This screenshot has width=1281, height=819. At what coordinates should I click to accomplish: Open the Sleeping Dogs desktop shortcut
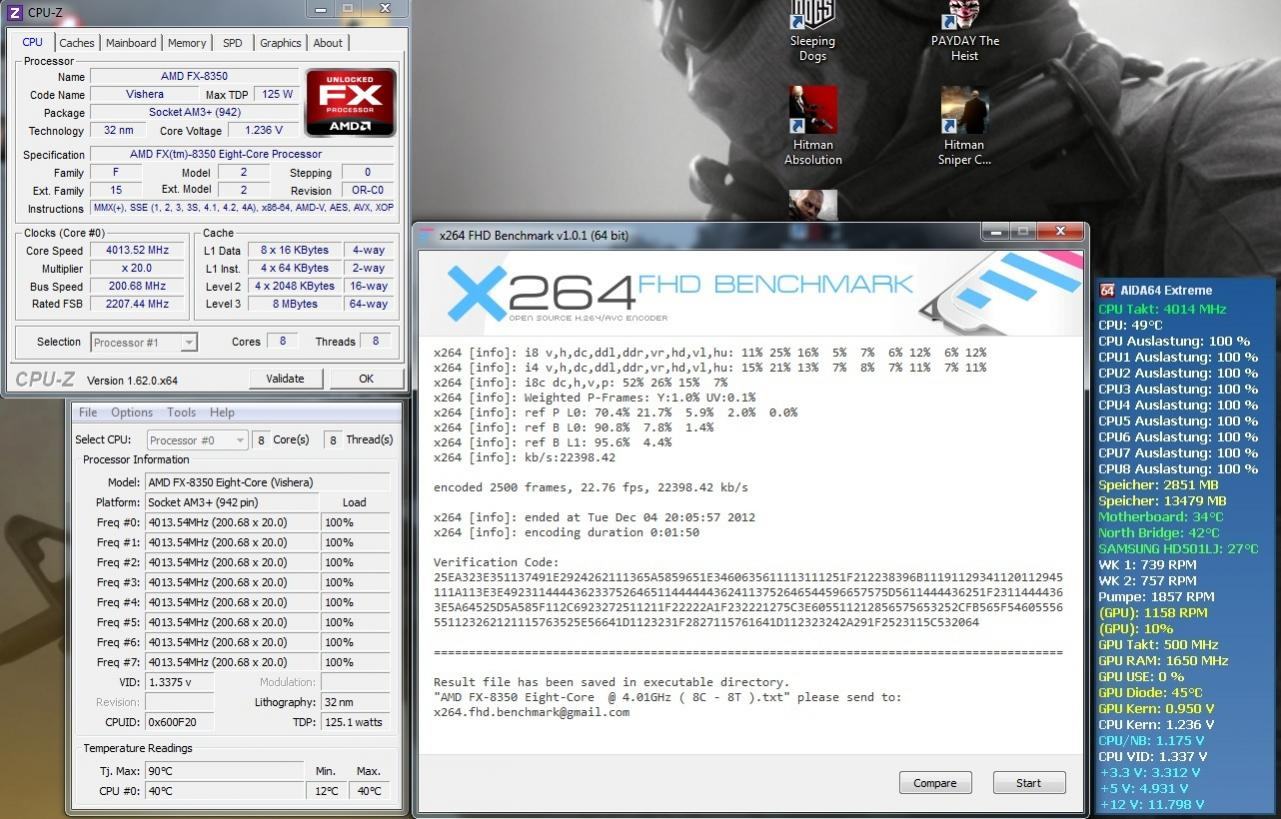(x=812, y=31)
